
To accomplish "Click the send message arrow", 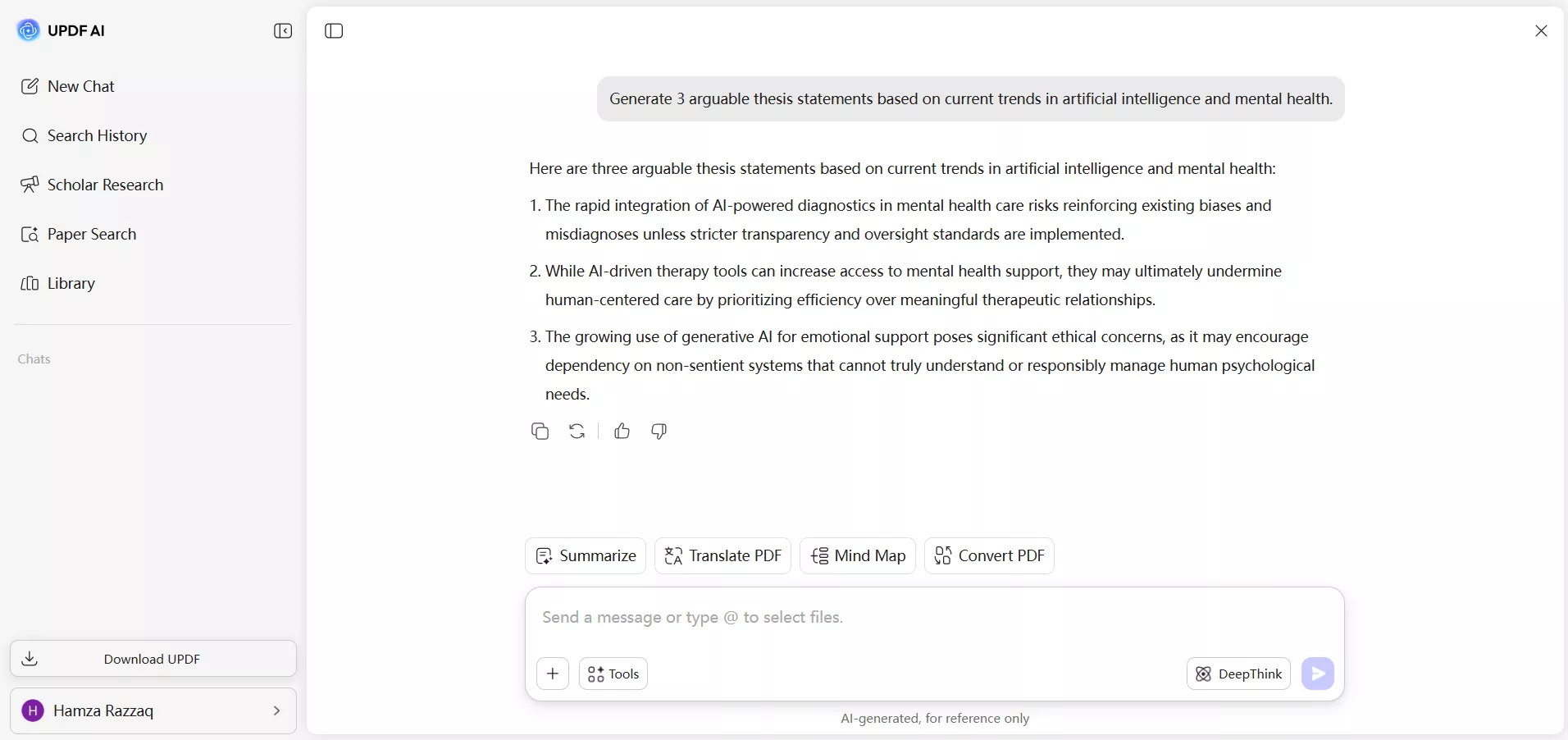I will 1317,674.
